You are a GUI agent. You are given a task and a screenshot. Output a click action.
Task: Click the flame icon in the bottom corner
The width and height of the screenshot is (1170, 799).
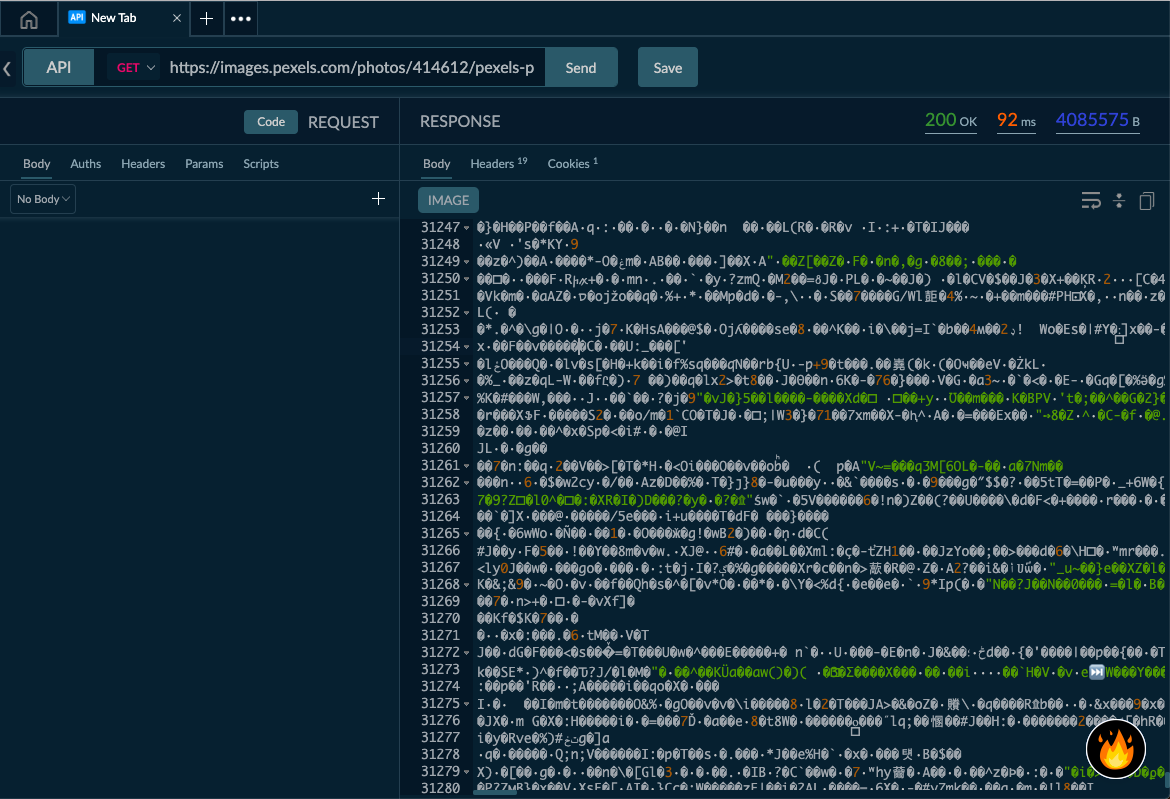coord(1115,748)
